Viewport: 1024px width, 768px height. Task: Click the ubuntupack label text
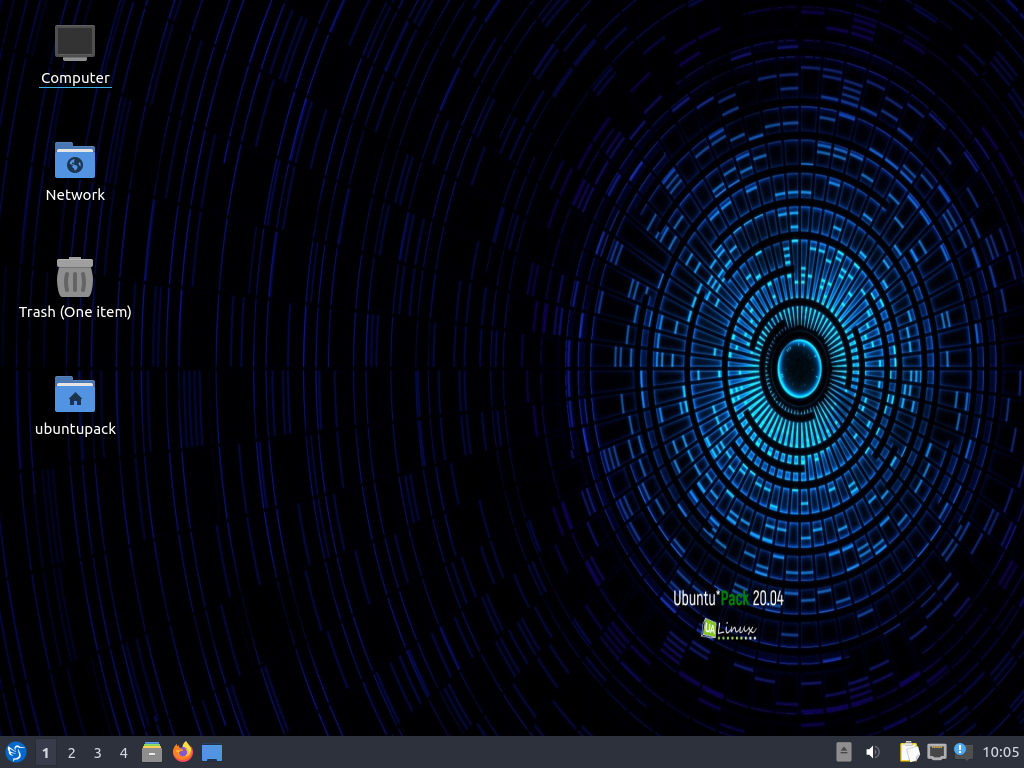pos(75,428)
